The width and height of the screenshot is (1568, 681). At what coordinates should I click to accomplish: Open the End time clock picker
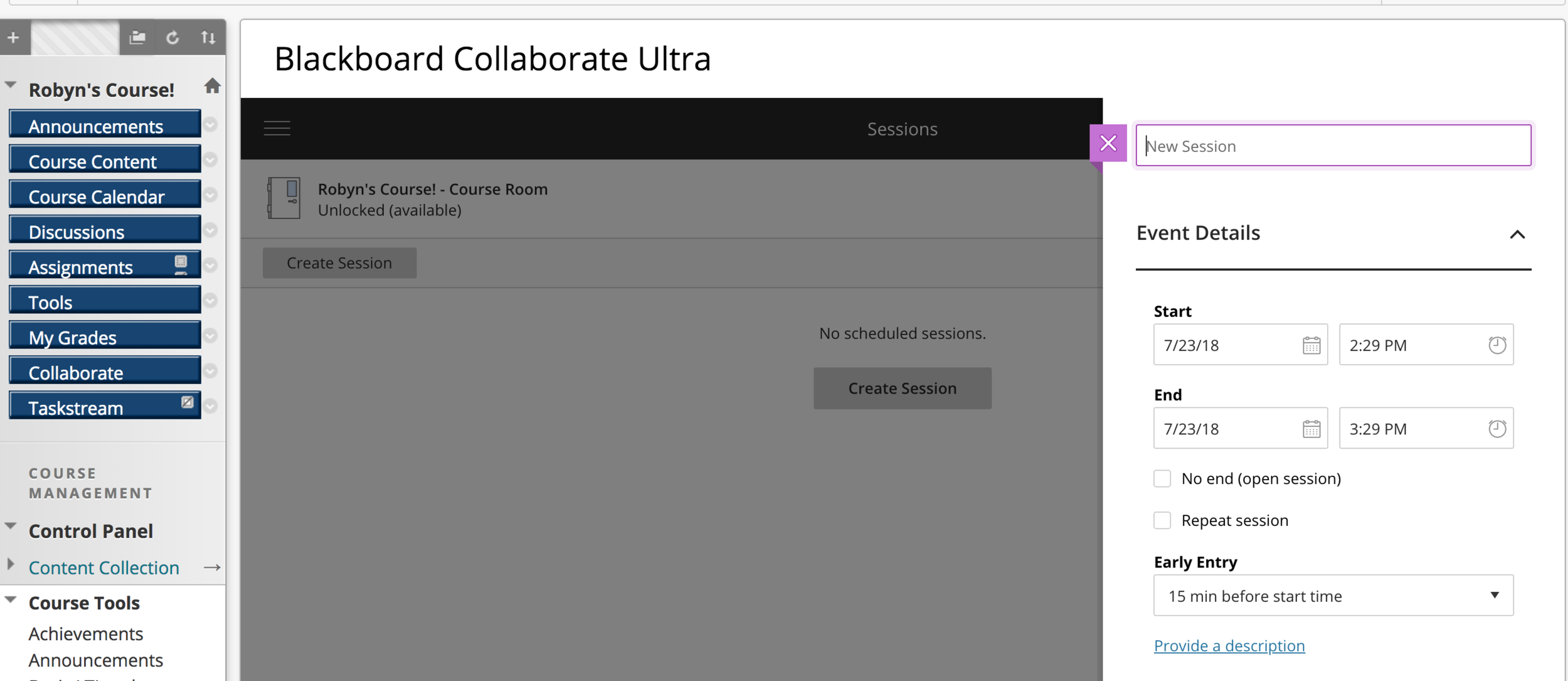1497,429
